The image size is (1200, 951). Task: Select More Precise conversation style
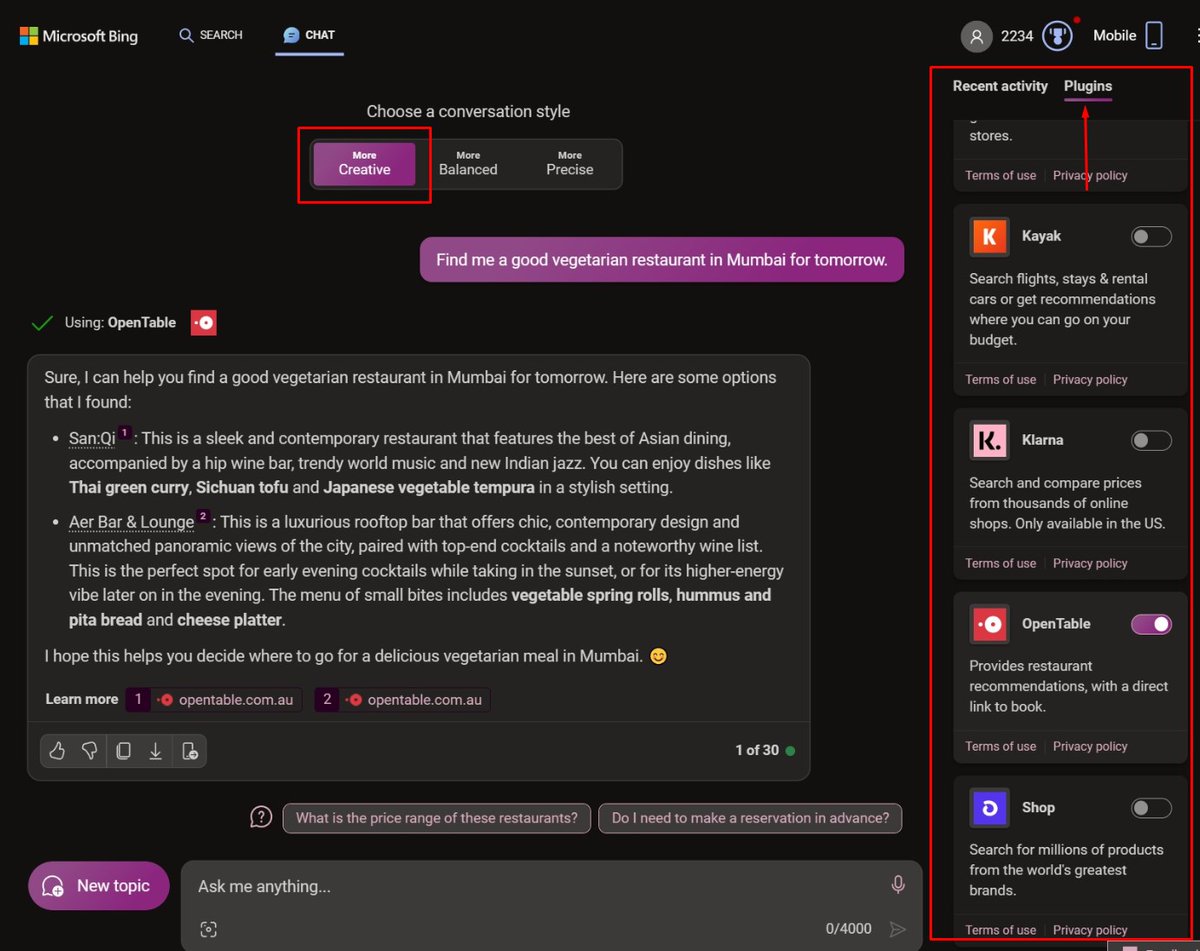pyautogui.click(x=570, y=164)
